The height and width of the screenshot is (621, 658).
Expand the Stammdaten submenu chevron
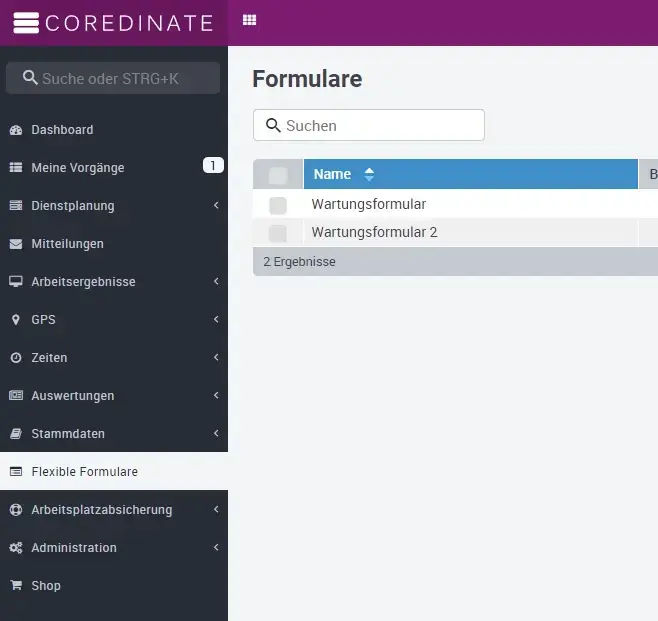216,434
